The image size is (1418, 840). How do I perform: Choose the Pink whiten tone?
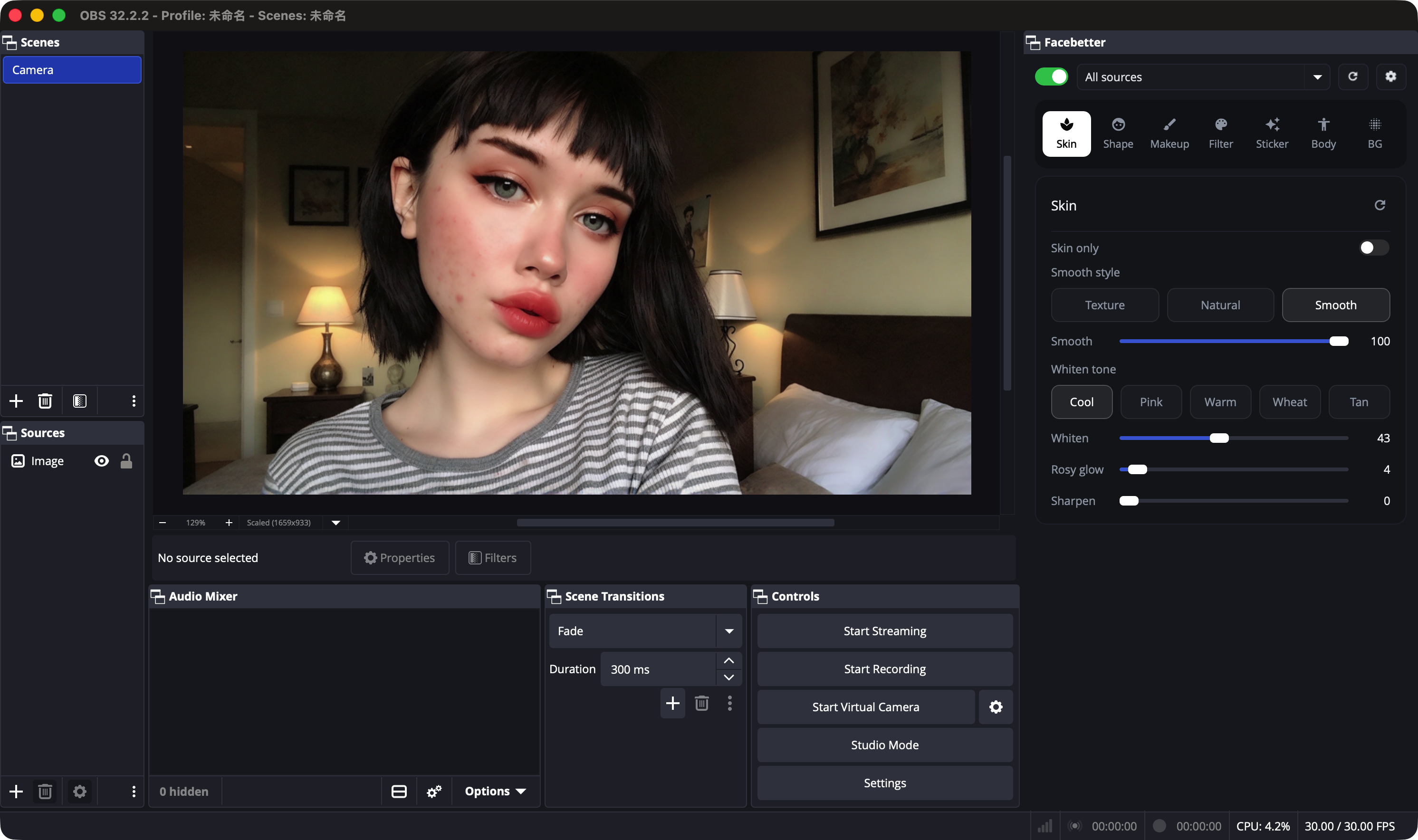click(x=1151, y=402)
